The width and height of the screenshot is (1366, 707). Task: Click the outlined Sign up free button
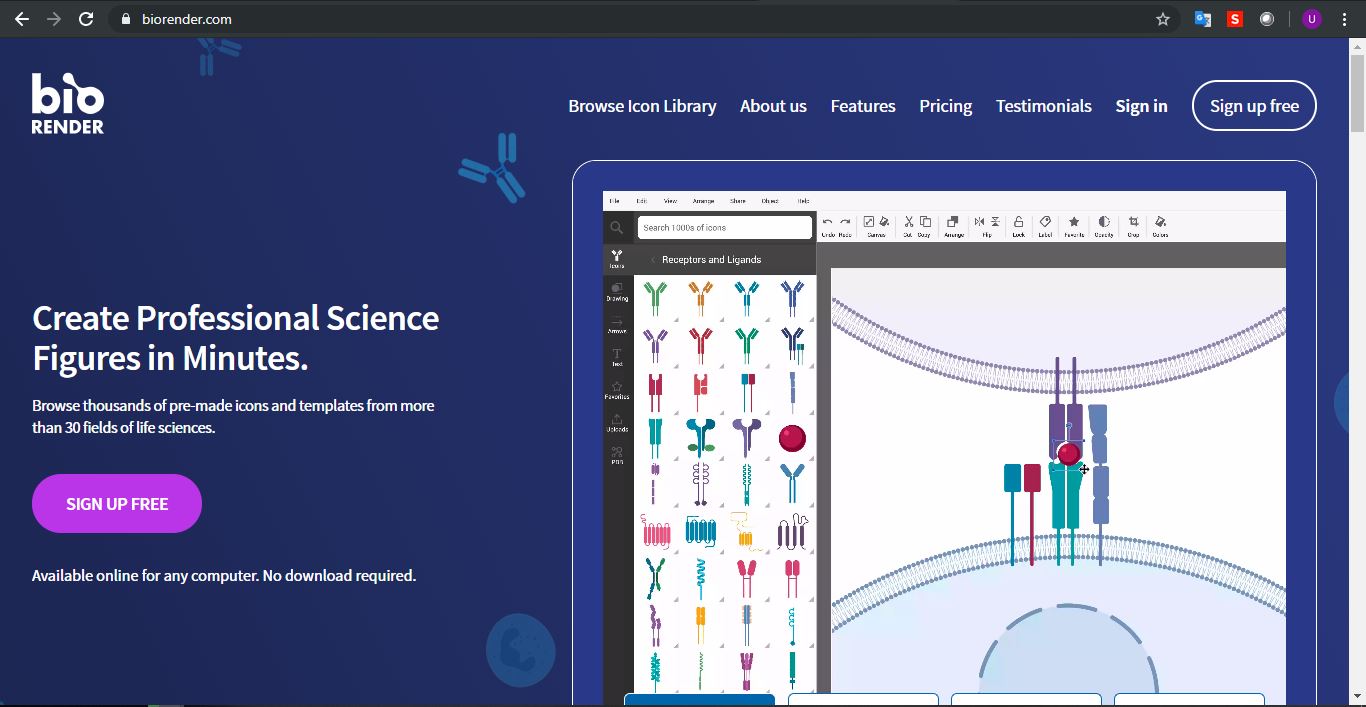pyautogui.click(x=1254, y=106)
